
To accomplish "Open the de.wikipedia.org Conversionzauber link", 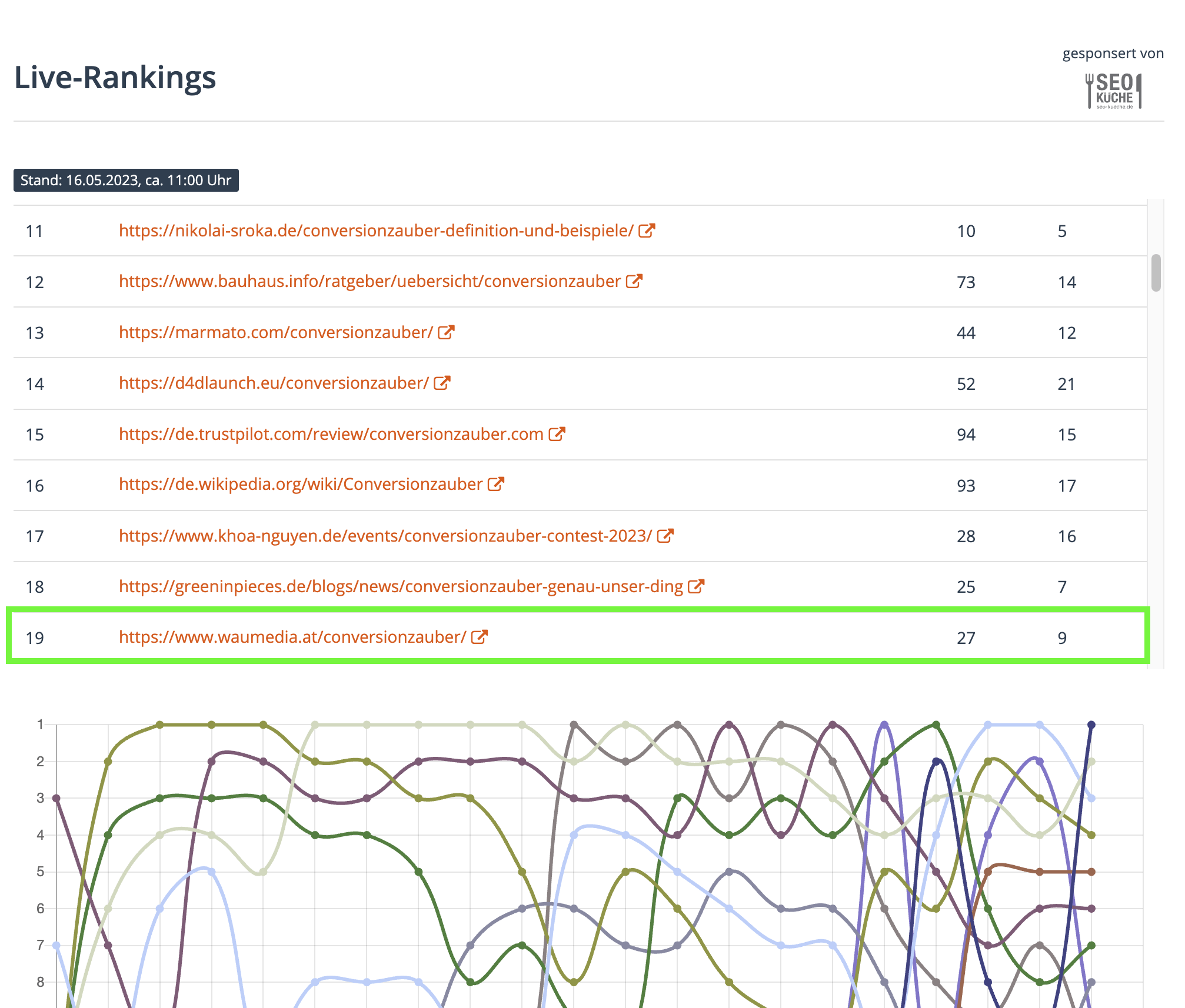I will tap(301, 484).
